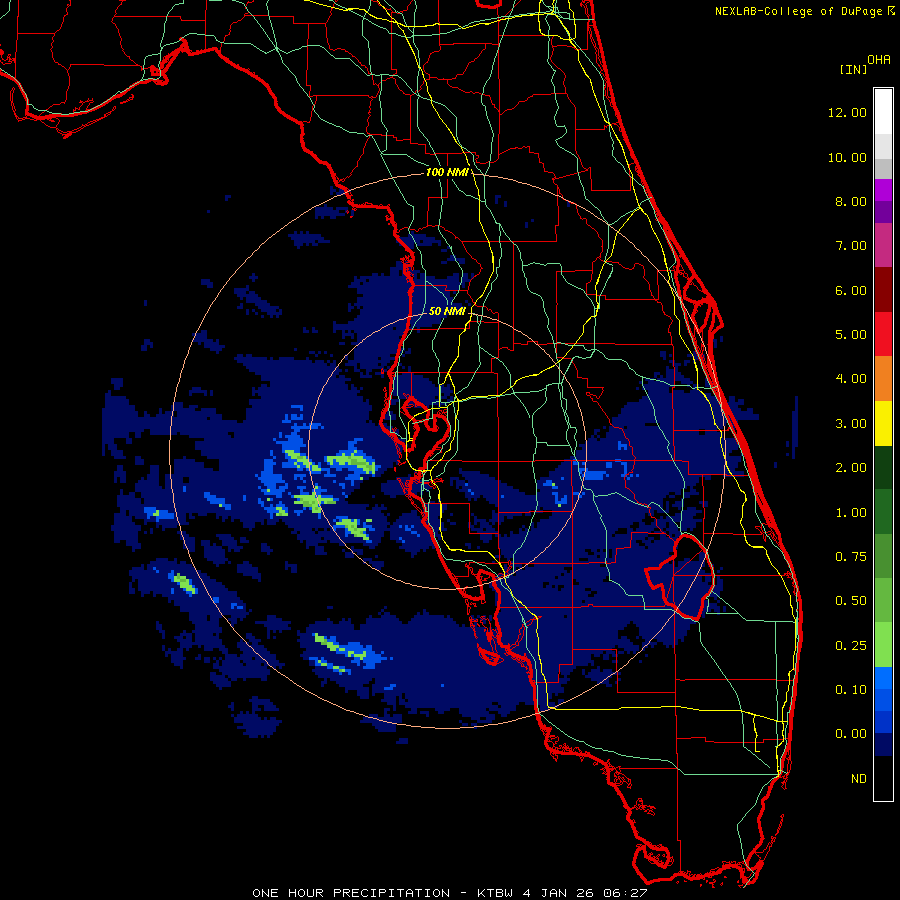Click the 0.75 legend value
Image resolution: width=900 pixels, height=900 pixels.
coord(851,557)
